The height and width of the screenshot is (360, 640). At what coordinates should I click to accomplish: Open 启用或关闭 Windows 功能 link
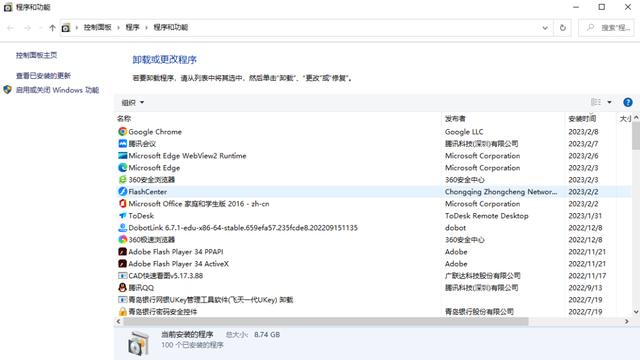pos(57,90)
